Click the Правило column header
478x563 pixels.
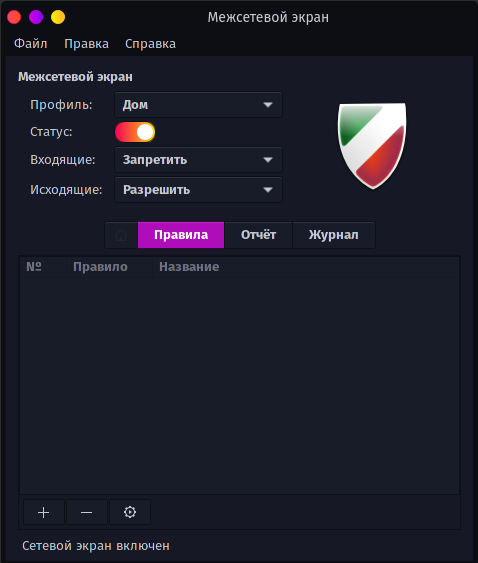[101, 267]
